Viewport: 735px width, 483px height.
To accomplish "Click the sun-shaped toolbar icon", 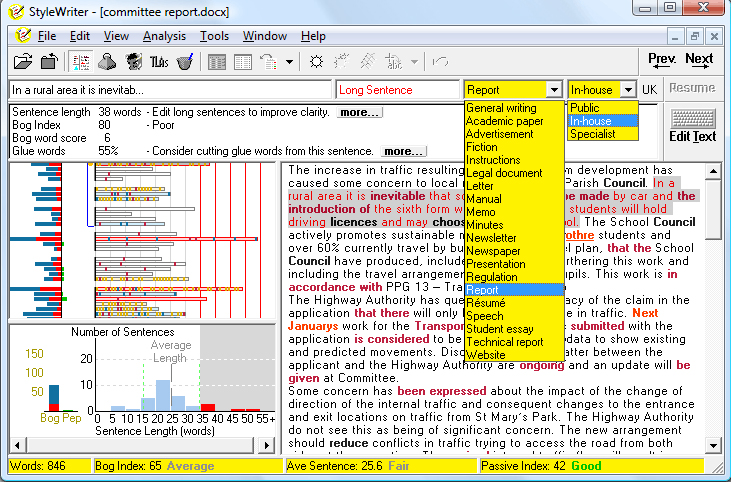I will coord(316,61).
